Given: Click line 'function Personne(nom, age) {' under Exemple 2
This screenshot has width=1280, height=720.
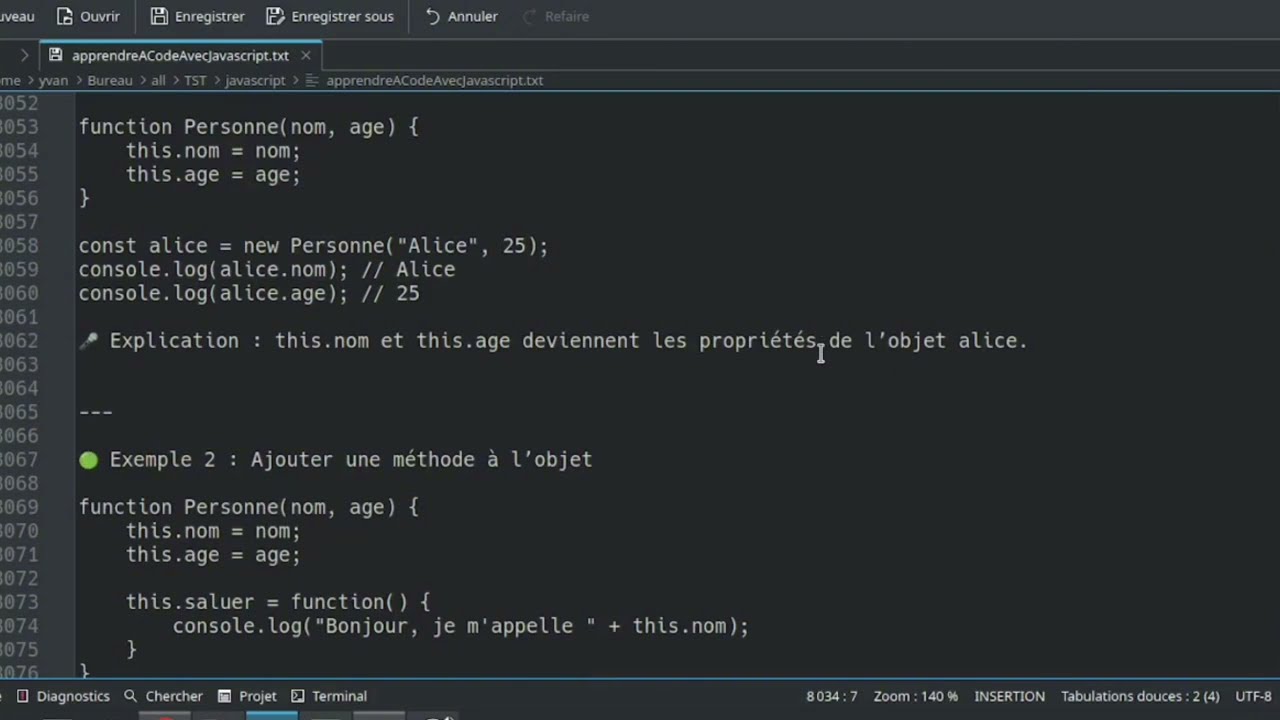Looking at the screenshot, I should (248, 507).
